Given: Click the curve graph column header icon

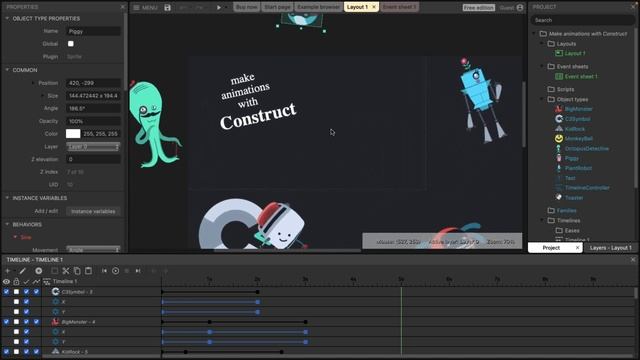Looking at the screenshot, I should (36, 282).
